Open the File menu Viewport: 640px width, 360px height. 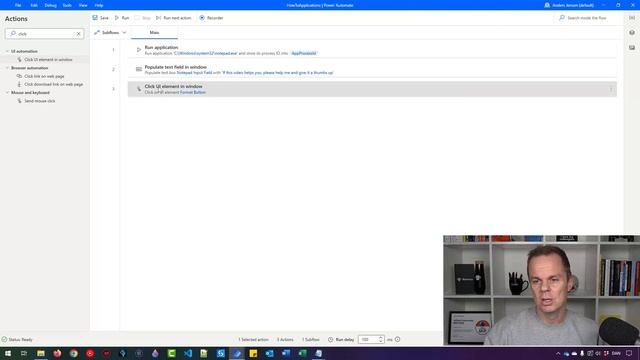(x=18, y=5)
